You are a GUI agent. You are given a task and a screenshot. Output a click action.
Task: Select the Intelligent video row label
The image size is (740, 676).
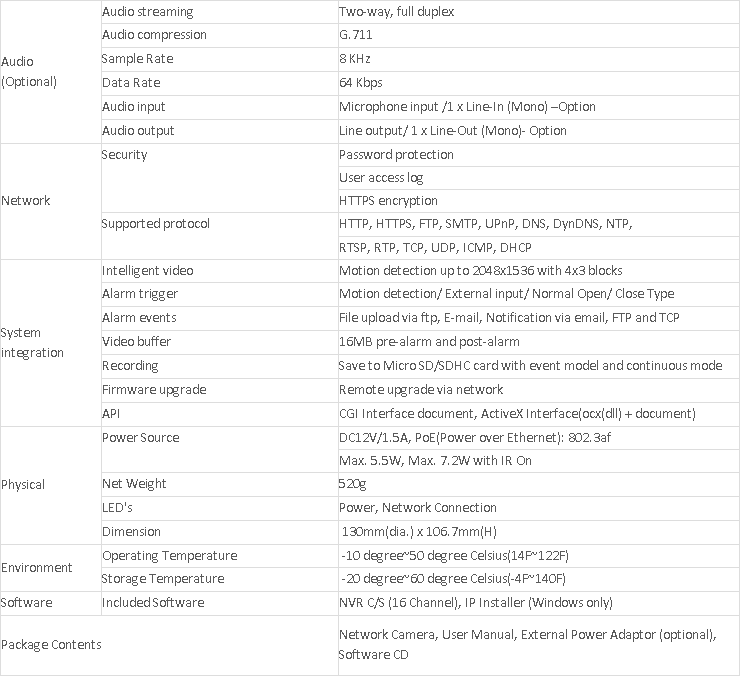point(147,271)
